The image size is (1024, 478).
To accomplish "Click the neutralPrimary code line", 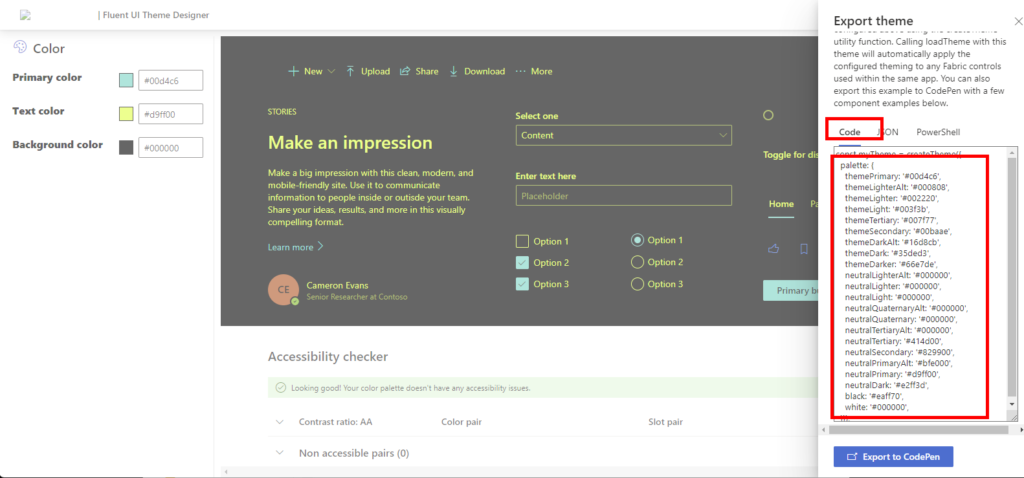I will click(x=892, y=374).
